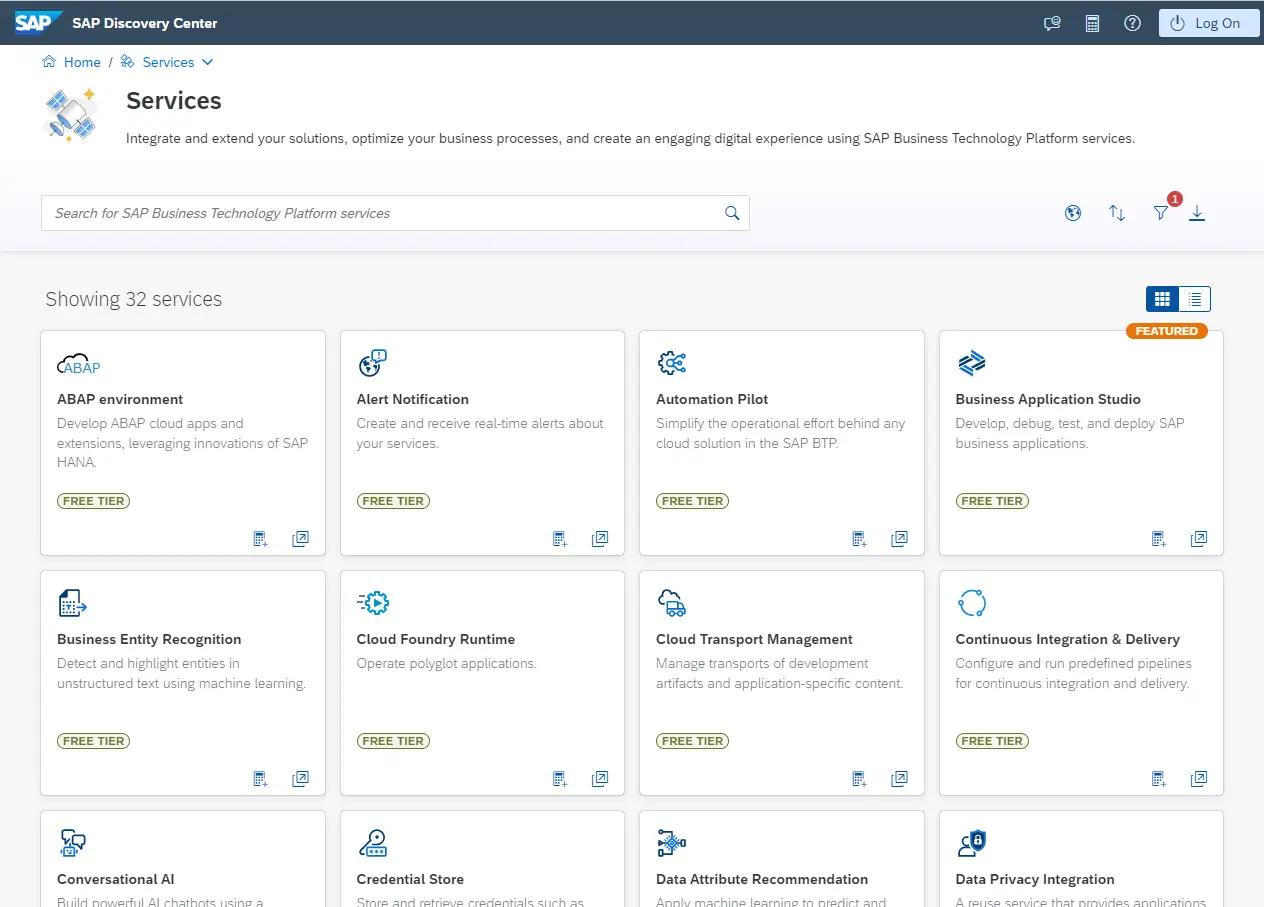The height and width of the screenshot is (907, 1264).
Task: Open the Credential Store service card
Action: coord(482,859)
